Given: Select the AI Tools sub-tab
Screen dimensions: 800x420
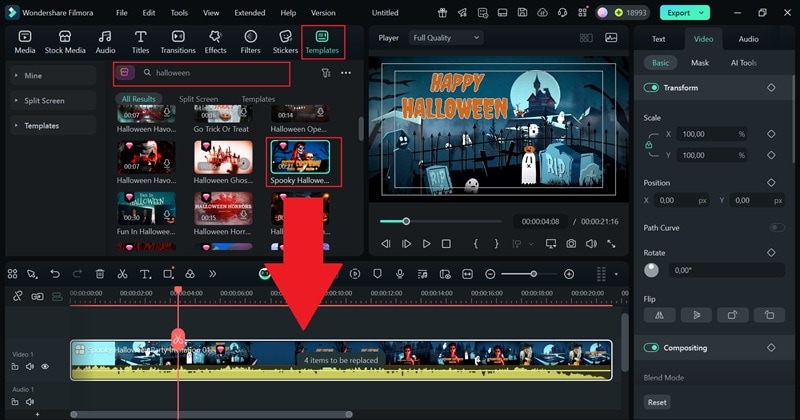Looking at the screenshot, I should [743, 63].
